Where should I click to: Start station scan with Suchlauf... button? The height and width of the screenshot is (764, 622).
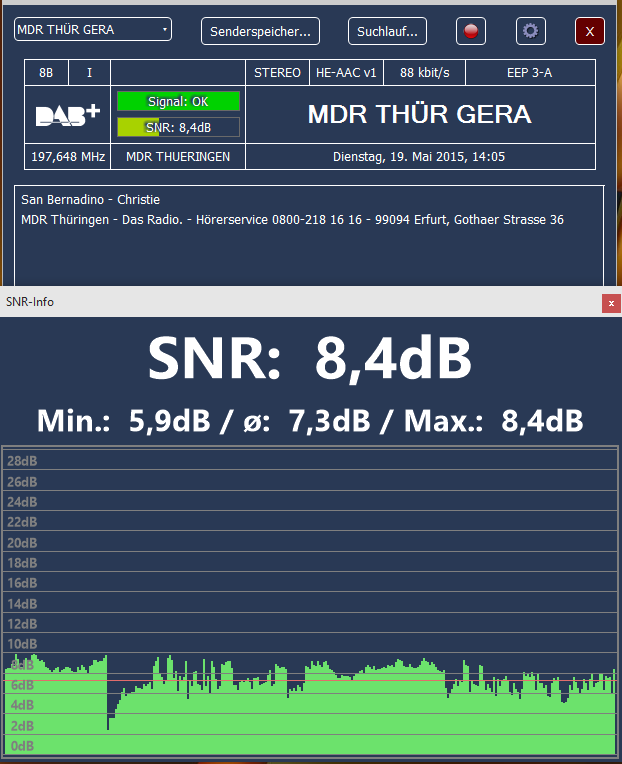tap(387, 31)
